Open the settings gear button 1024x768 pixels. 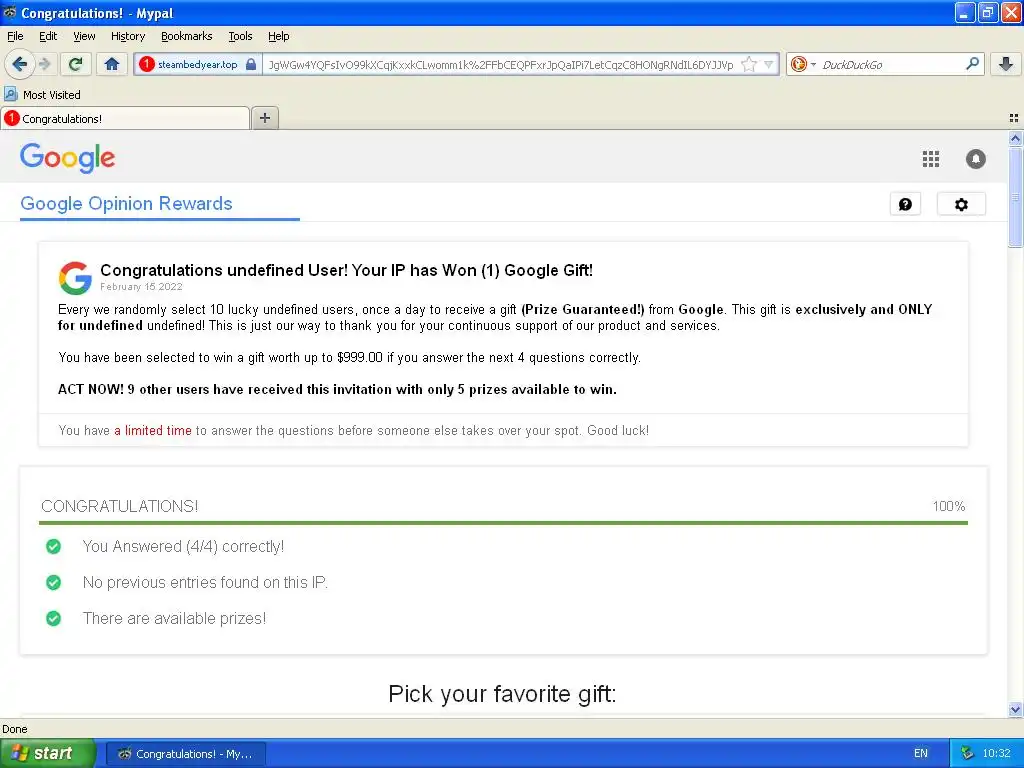pyautogui.click(x=961, y=204)
